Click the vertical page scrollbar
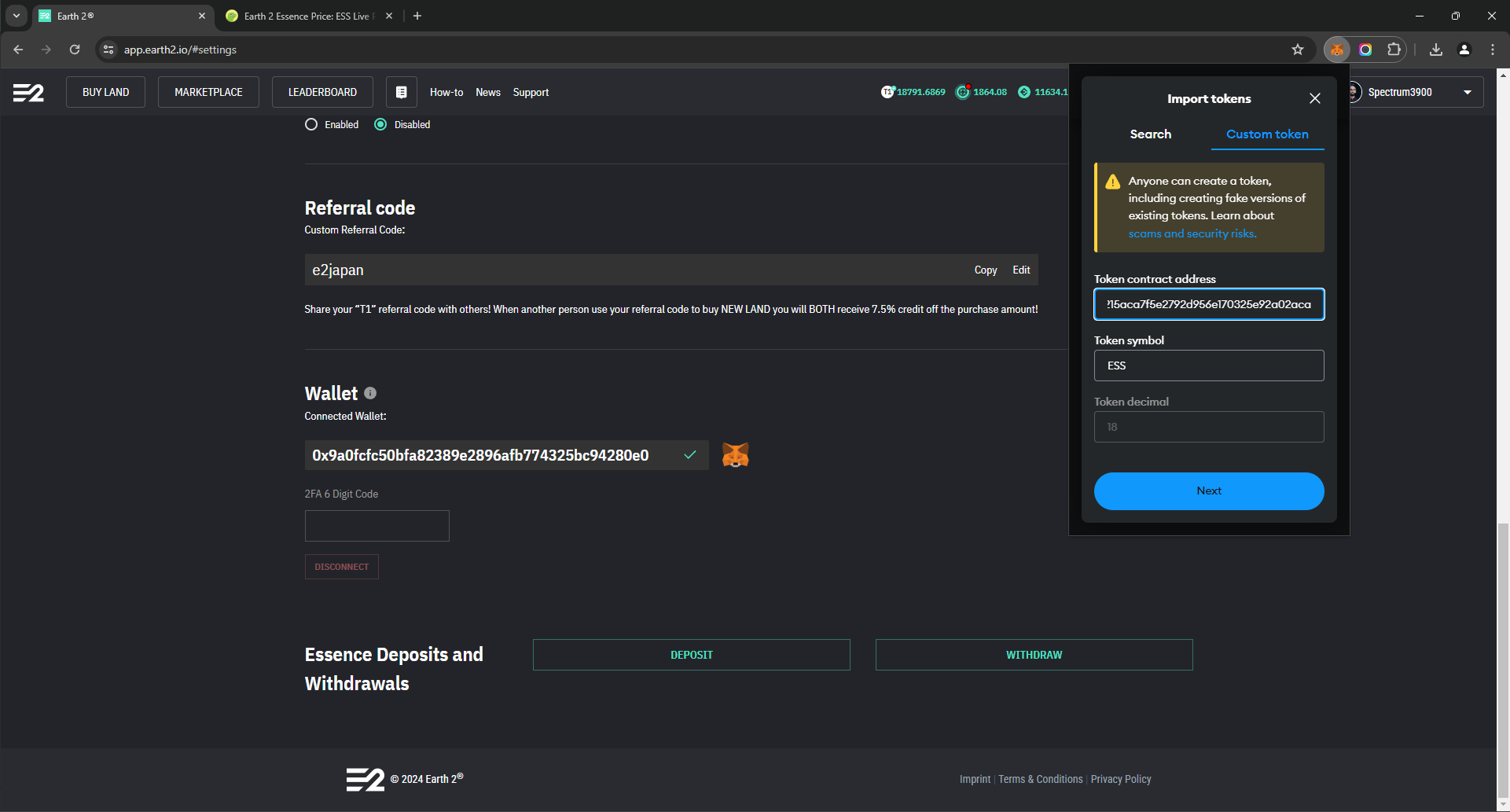 point(1503,629)
